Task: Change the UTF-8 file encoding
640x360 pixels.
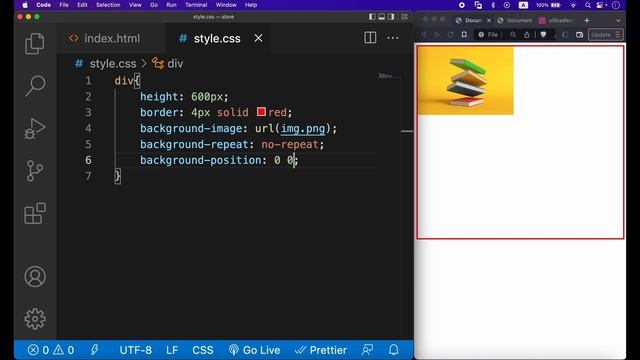Action: click(136, 350)
